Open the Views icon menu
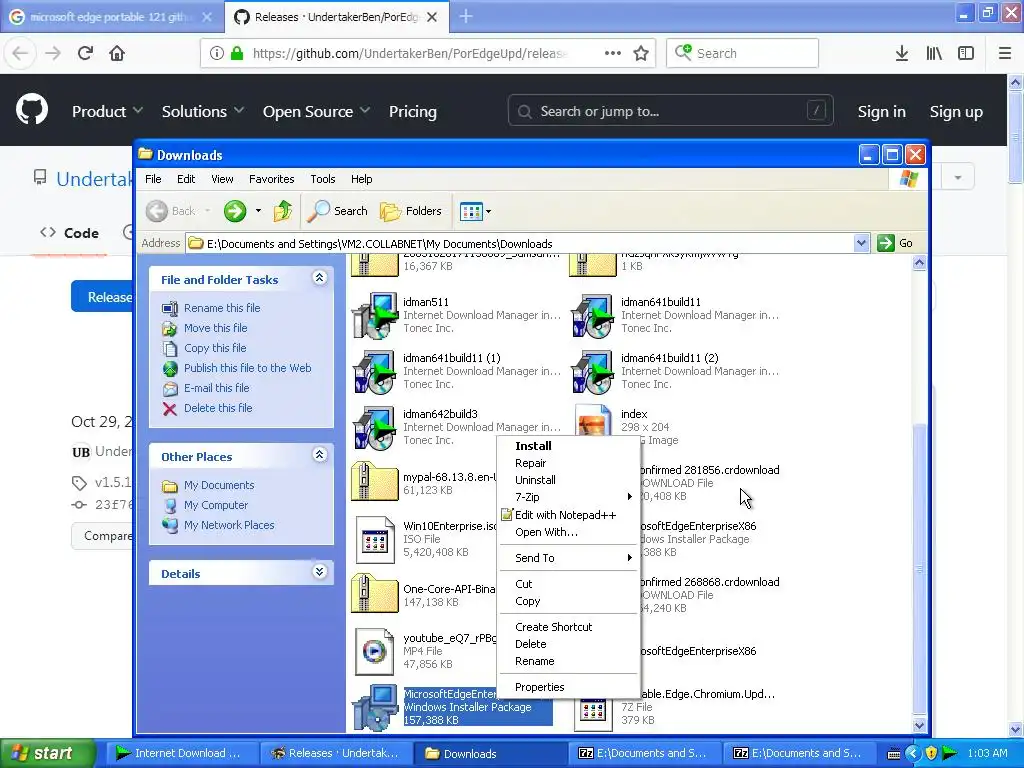Image resolution: width=1024 pixels, height=768 pixels. 475,211
